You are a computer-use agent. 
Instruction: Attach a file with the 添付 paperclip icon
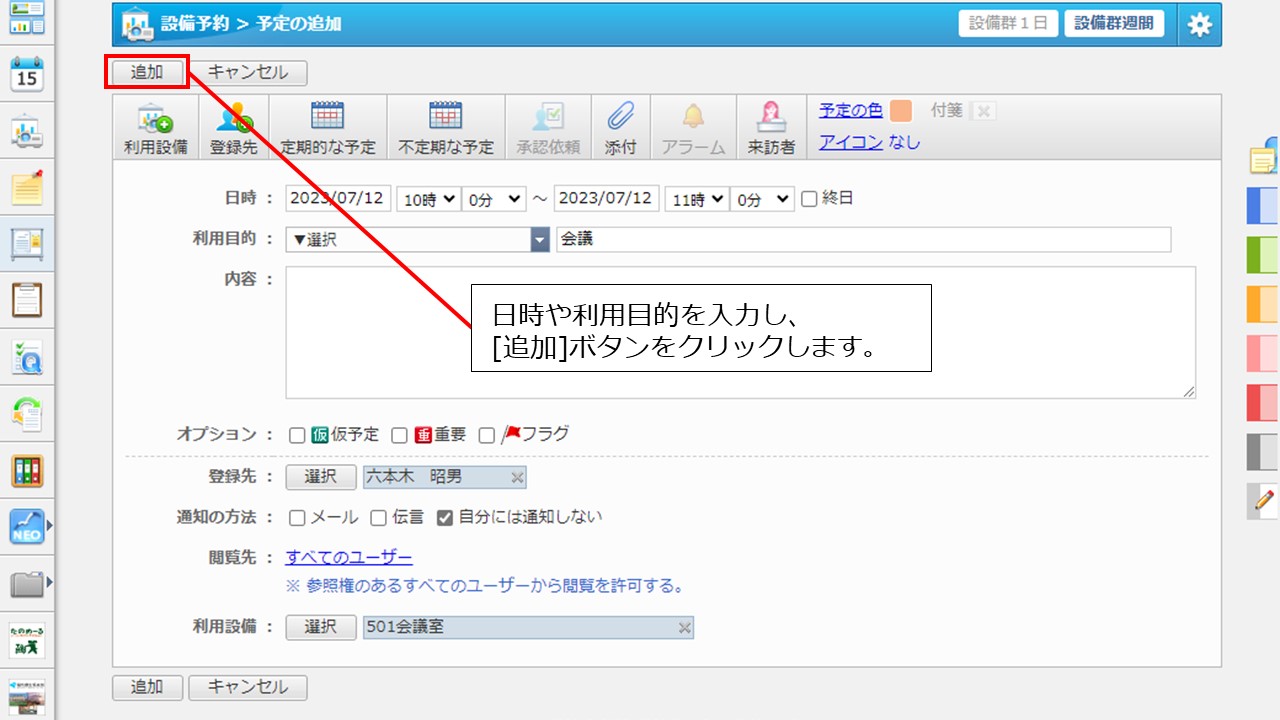pyautogui.click(x=621, y=127)
